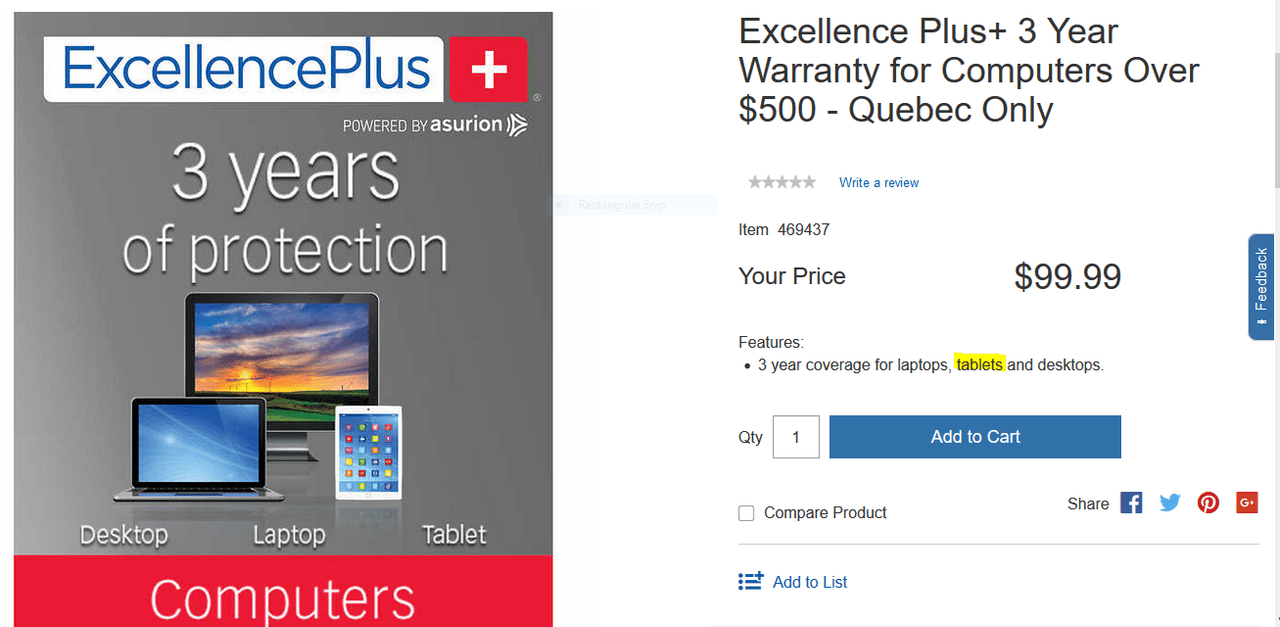The width and height of the screenshot is (1280, 627).
Task: Click the quantity input field
Action: coord(795,437)
